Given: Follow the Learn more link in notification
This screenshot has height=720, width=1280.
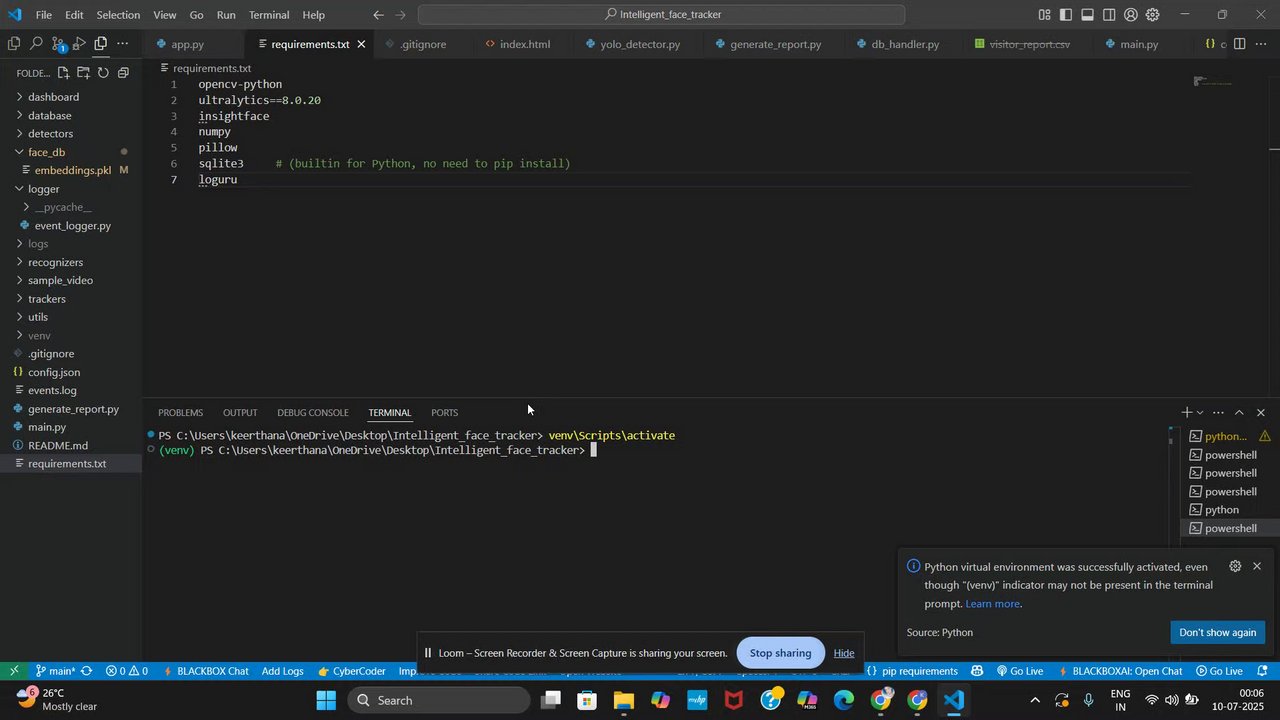Looking at the screenshot, I should (x=992, y=604).
